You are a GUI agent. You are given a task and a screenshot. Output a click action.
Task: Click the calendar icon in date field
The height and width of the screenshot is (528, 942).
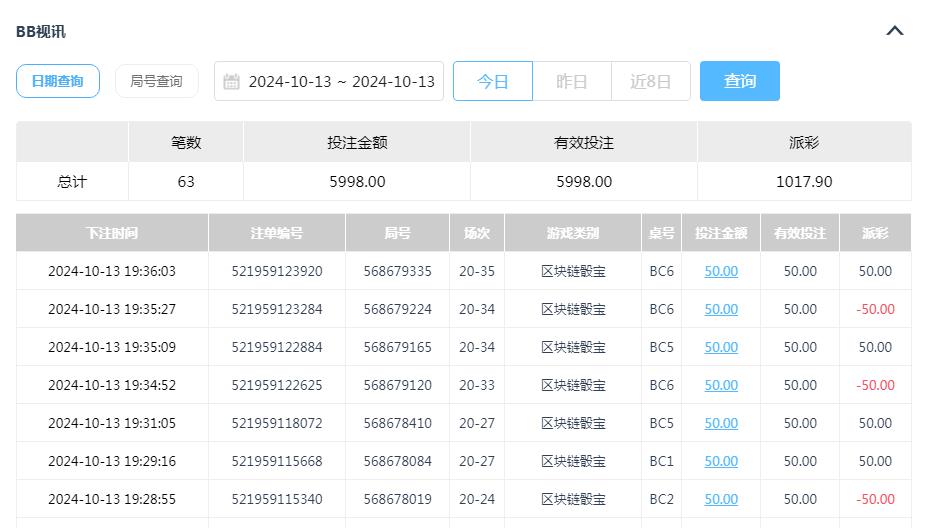pyautogui.click(x=232, y=82)
